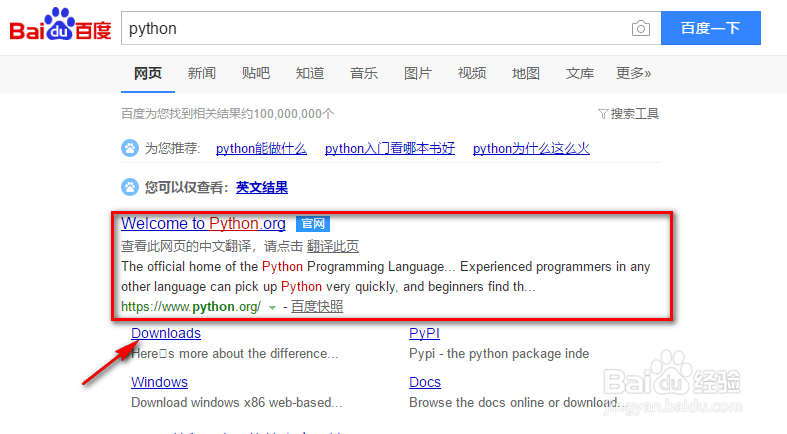
Task: Click the 官网 badge
Action: coord(313,224)
